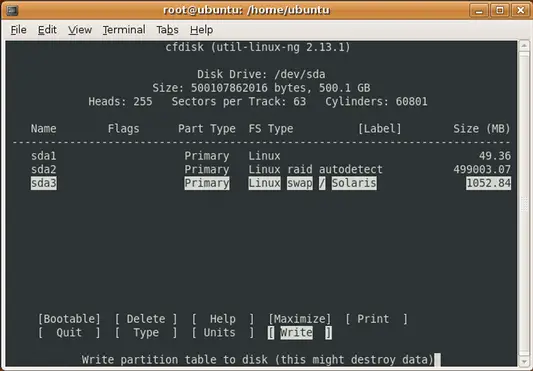Image resolution: width=533 pixels, height=371 pixels.
Task: Click the 'Heads: 255' text
Action: [120, 101]
